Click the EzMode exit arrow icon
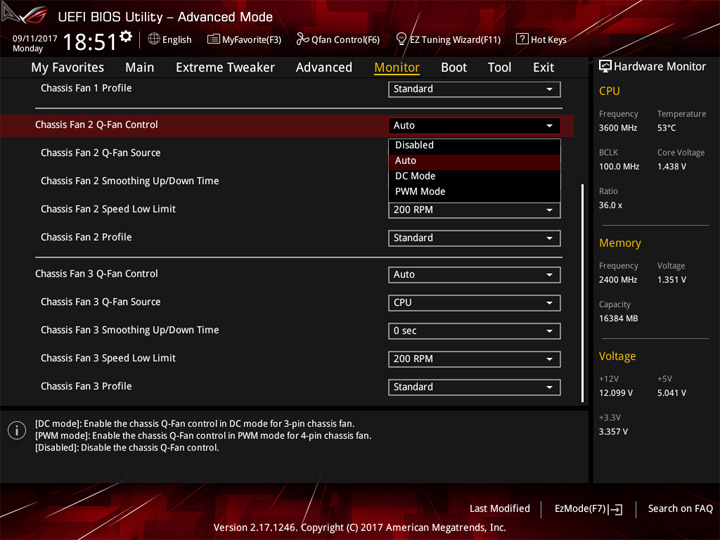This screenshot has height=540, width=720. 616,509
